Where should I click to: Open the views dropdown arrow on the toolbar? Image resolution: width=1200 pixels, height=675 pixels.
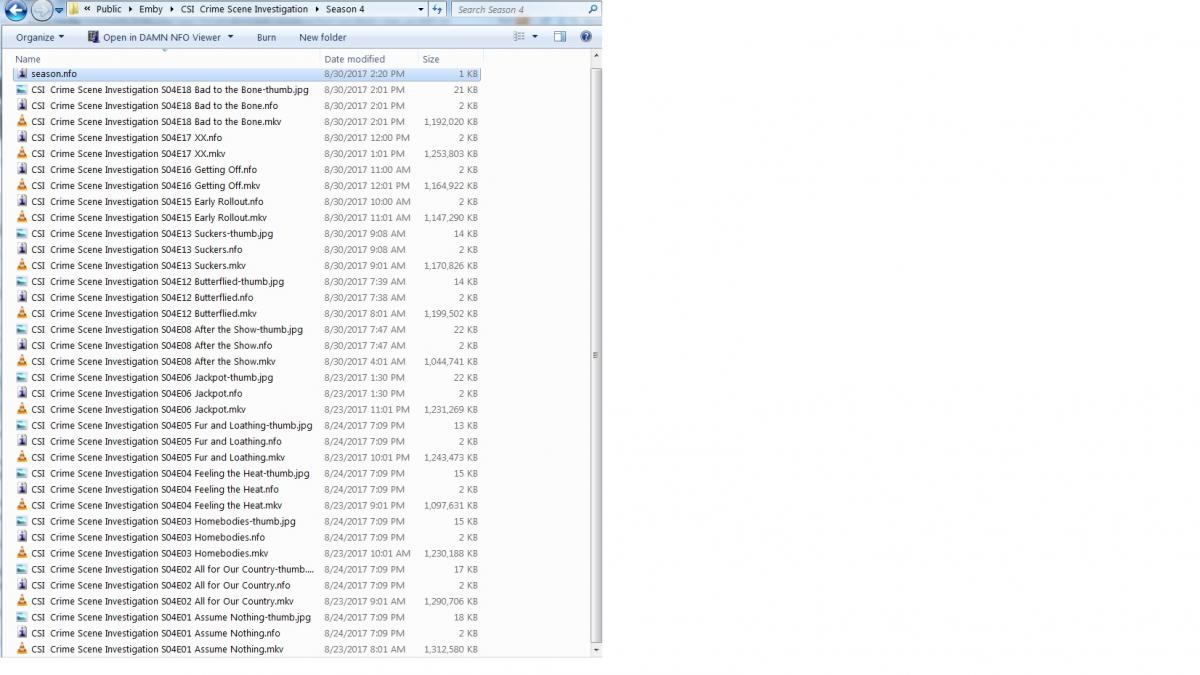click(535, 37)
